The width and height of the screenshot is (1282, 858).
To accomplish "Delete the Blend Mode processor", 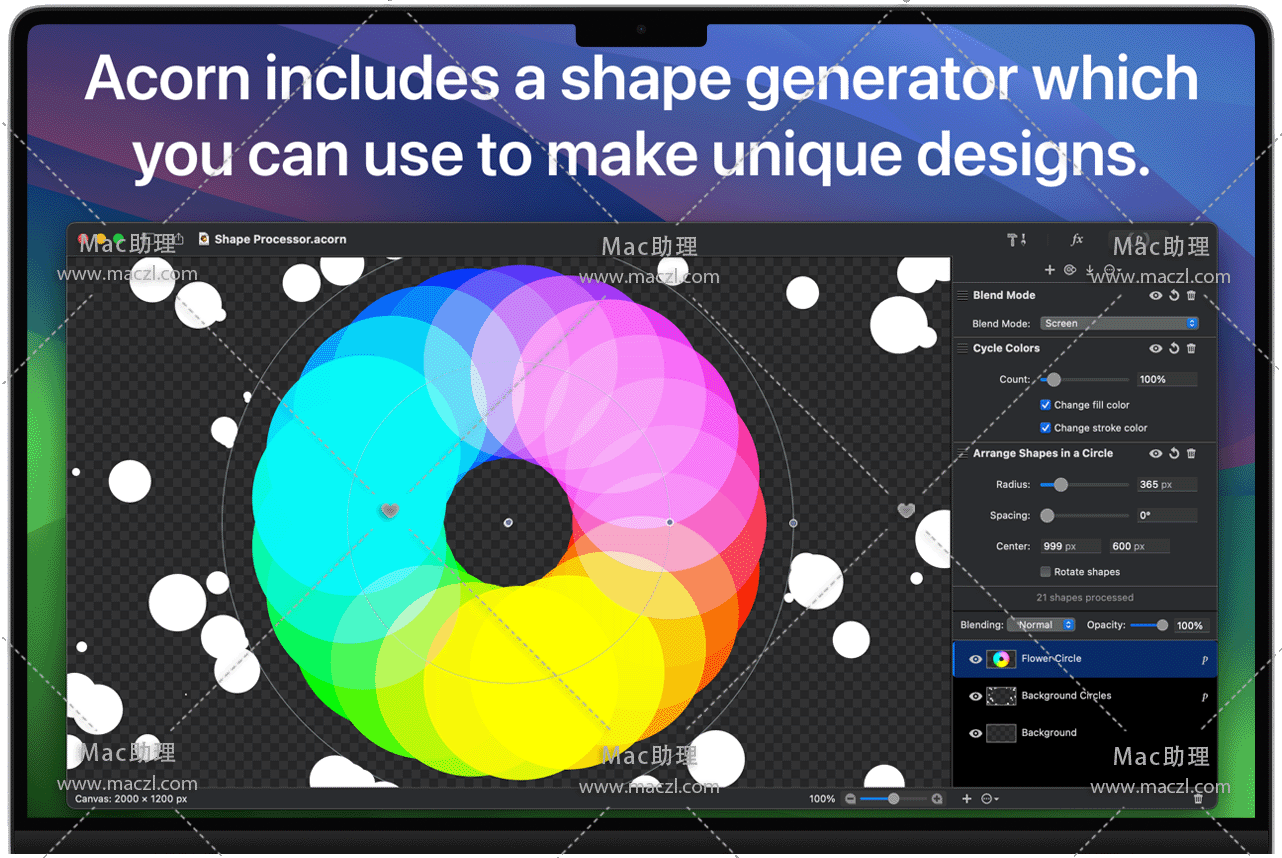I will click(1191, 296).
